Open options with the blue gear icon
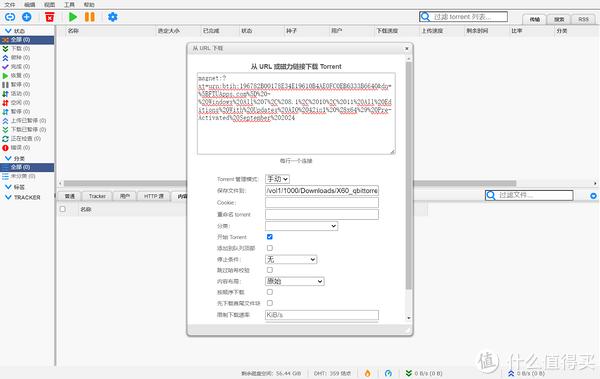The image size is (600, 379). pos(113,17)
